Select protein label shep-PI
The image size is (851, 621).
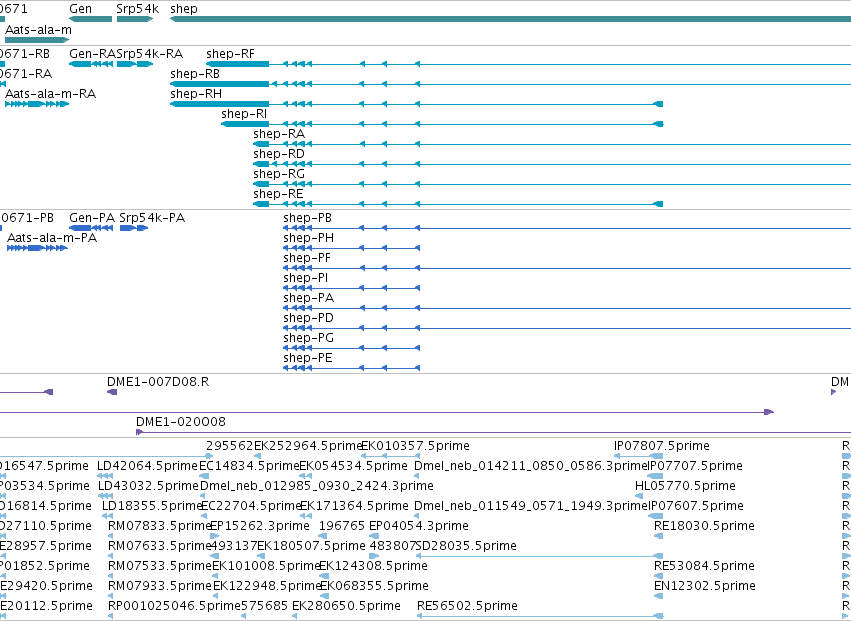(306, 278)
